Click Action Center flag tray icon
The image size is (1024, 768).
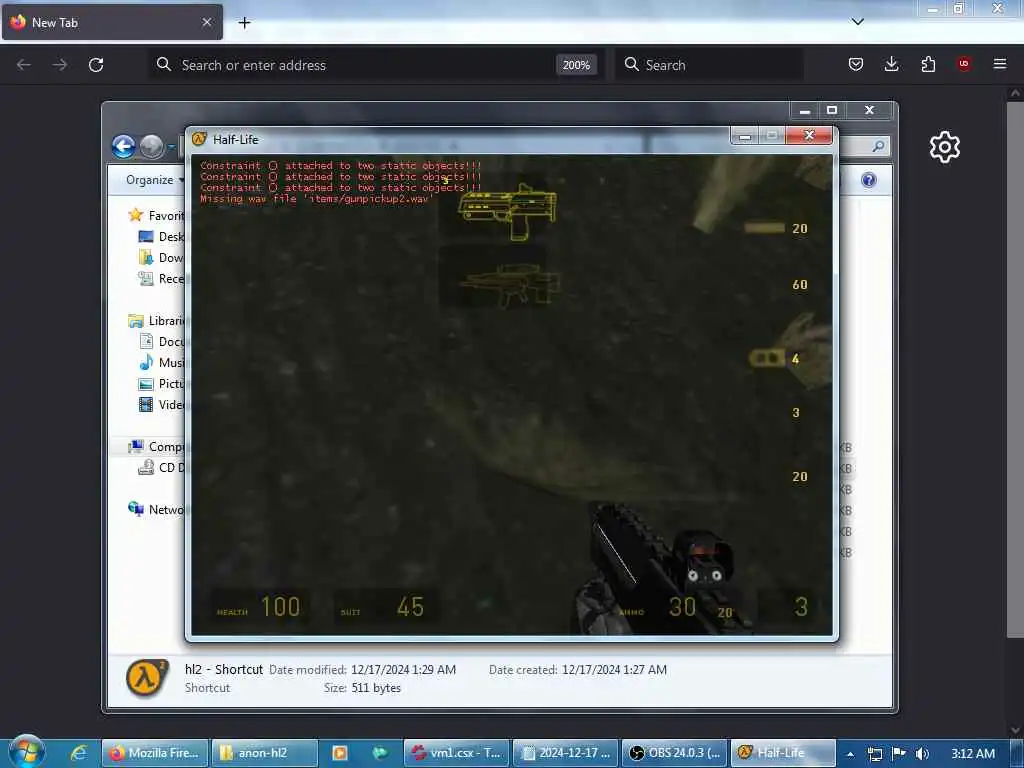click(x=899, y=754)
